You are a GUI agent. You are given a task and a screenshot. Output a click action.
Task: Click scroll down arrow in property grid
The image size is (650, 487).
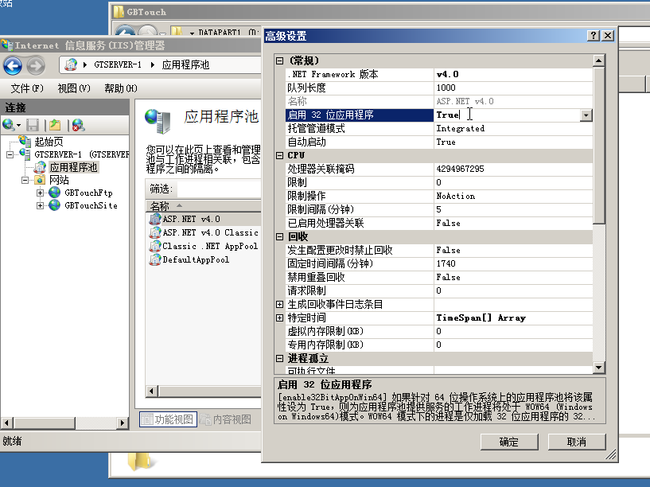(x=598, y=367)
